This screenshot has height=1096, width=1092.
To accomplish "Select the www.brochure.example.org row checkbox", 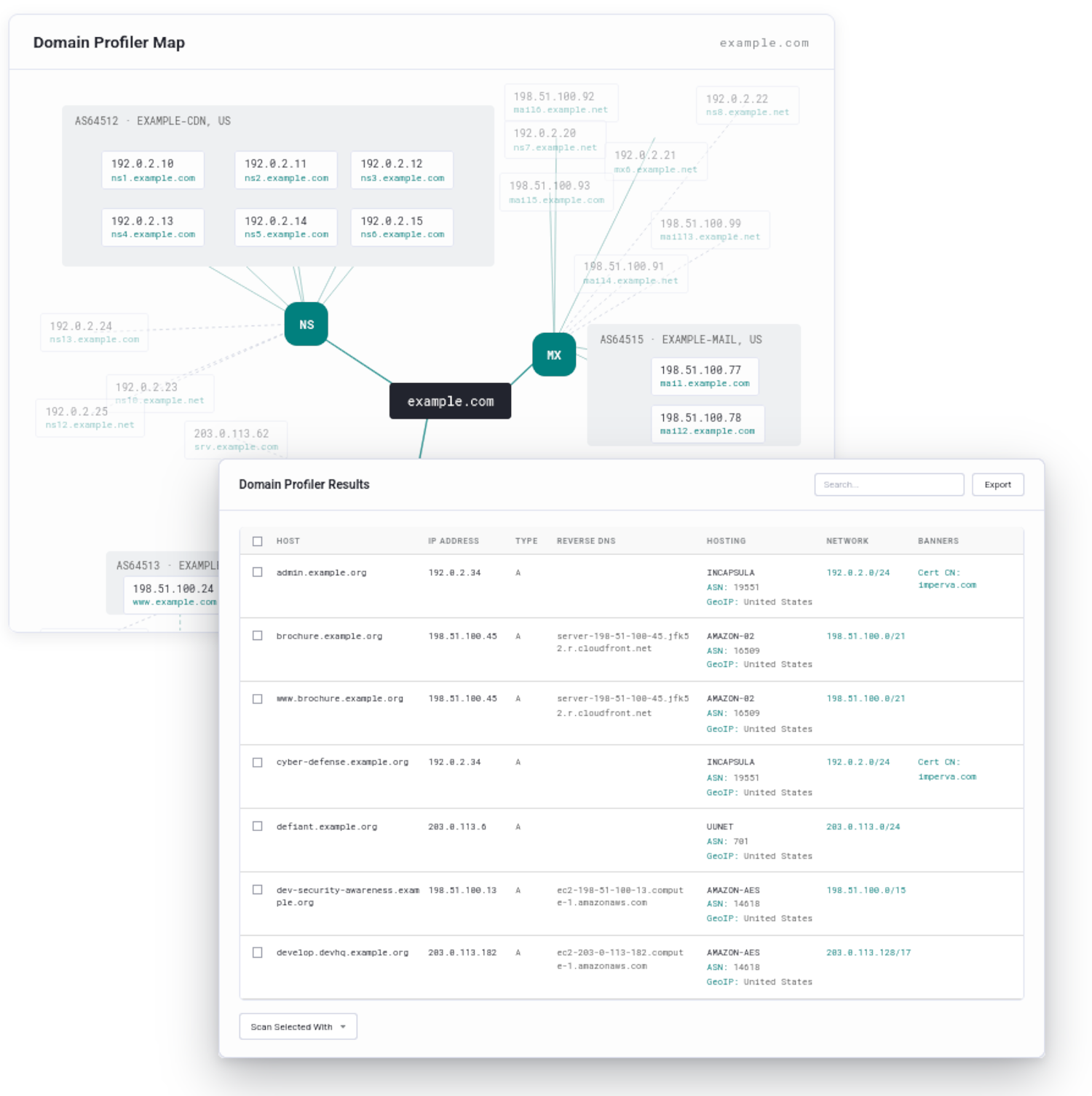I will click(258, 699).
